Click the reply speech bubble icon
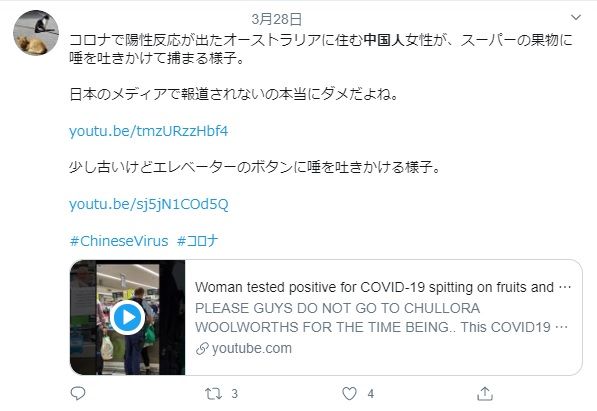The height and width of the screenshot is (411, 597). (x=78, y=393)
